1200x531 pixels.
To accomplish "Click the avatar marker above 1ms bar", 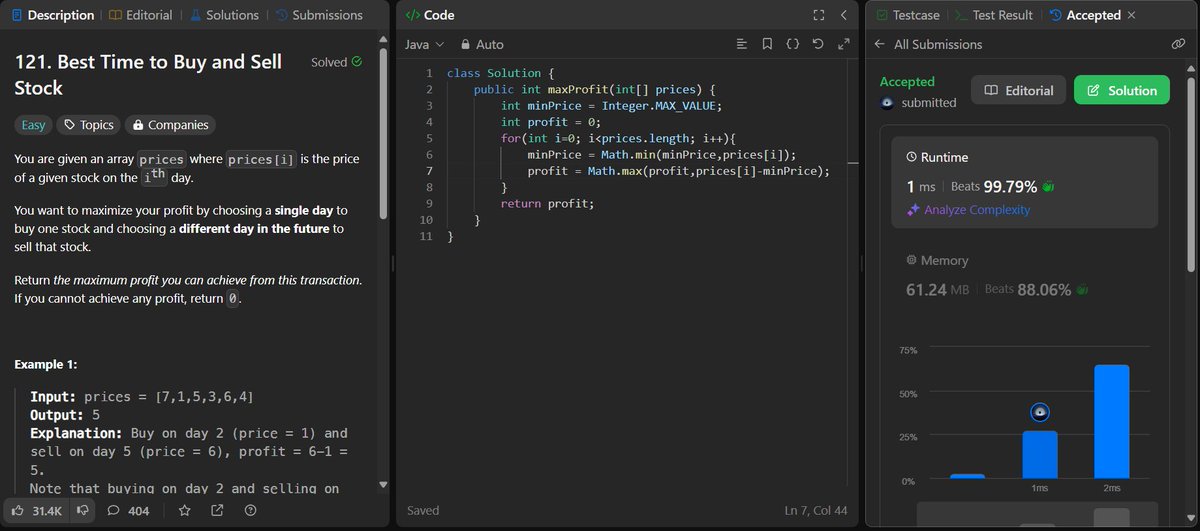I will [x=1040, y=412].
